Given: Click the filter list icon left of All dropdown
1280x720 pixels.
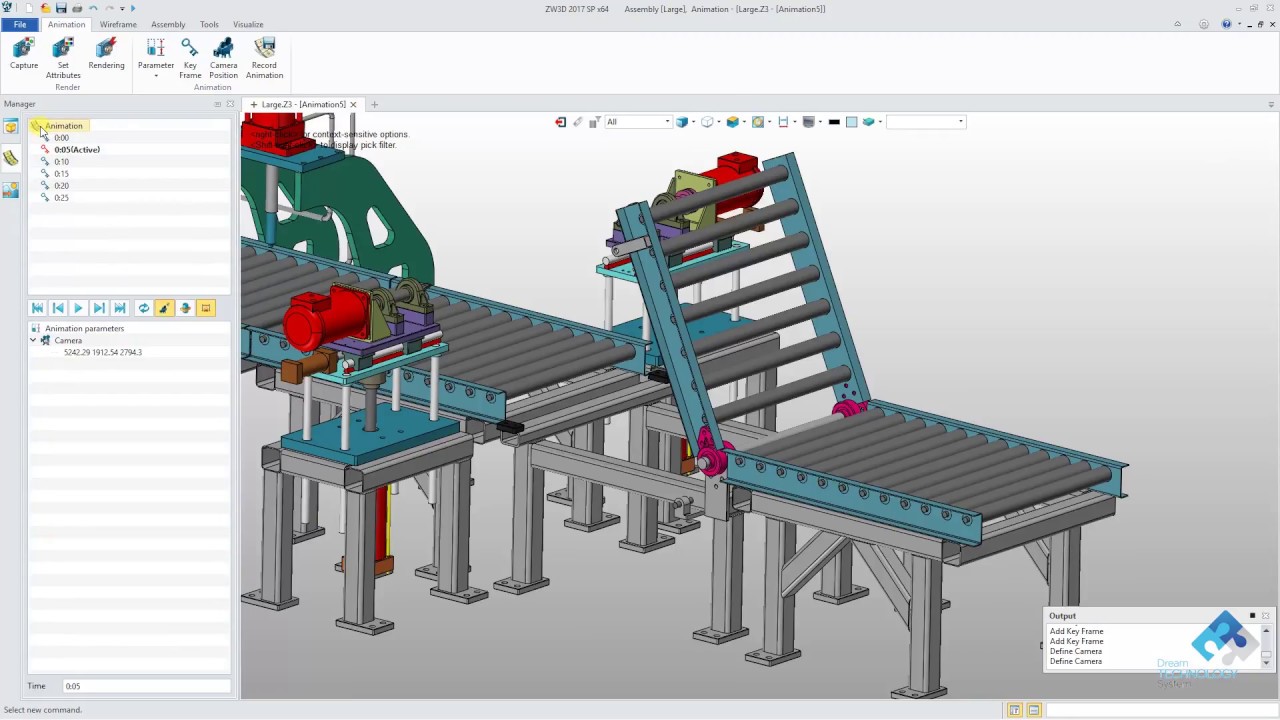Looking at the screenshot, I should click(x=594, y=122).
